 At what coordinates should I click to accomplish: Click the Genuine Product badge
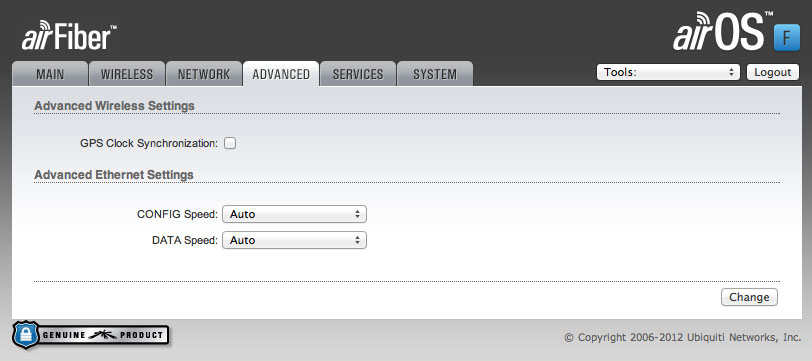(x=91, y=335)
